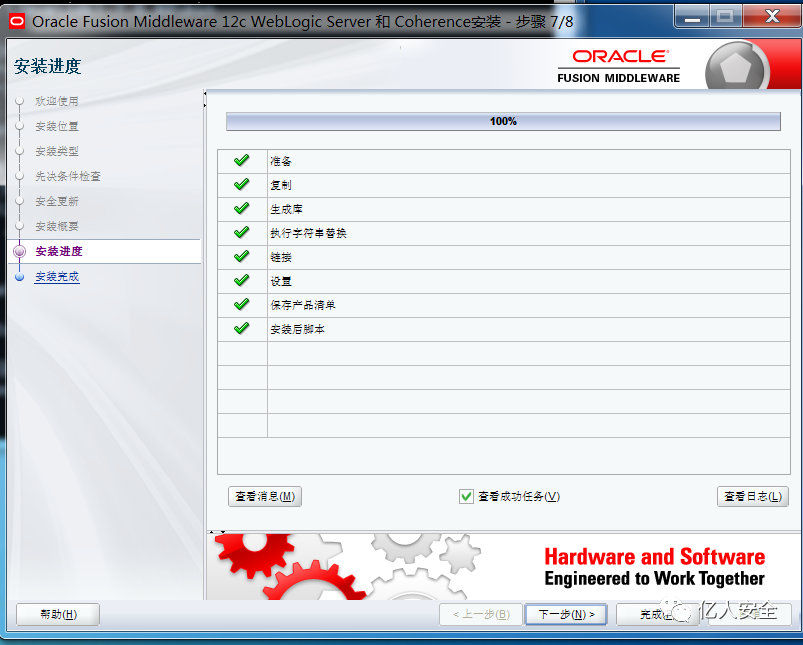This screenshot has width=803, height=645.
Task: Select the 安装完成 step link
Action: (x=57, y=277)
